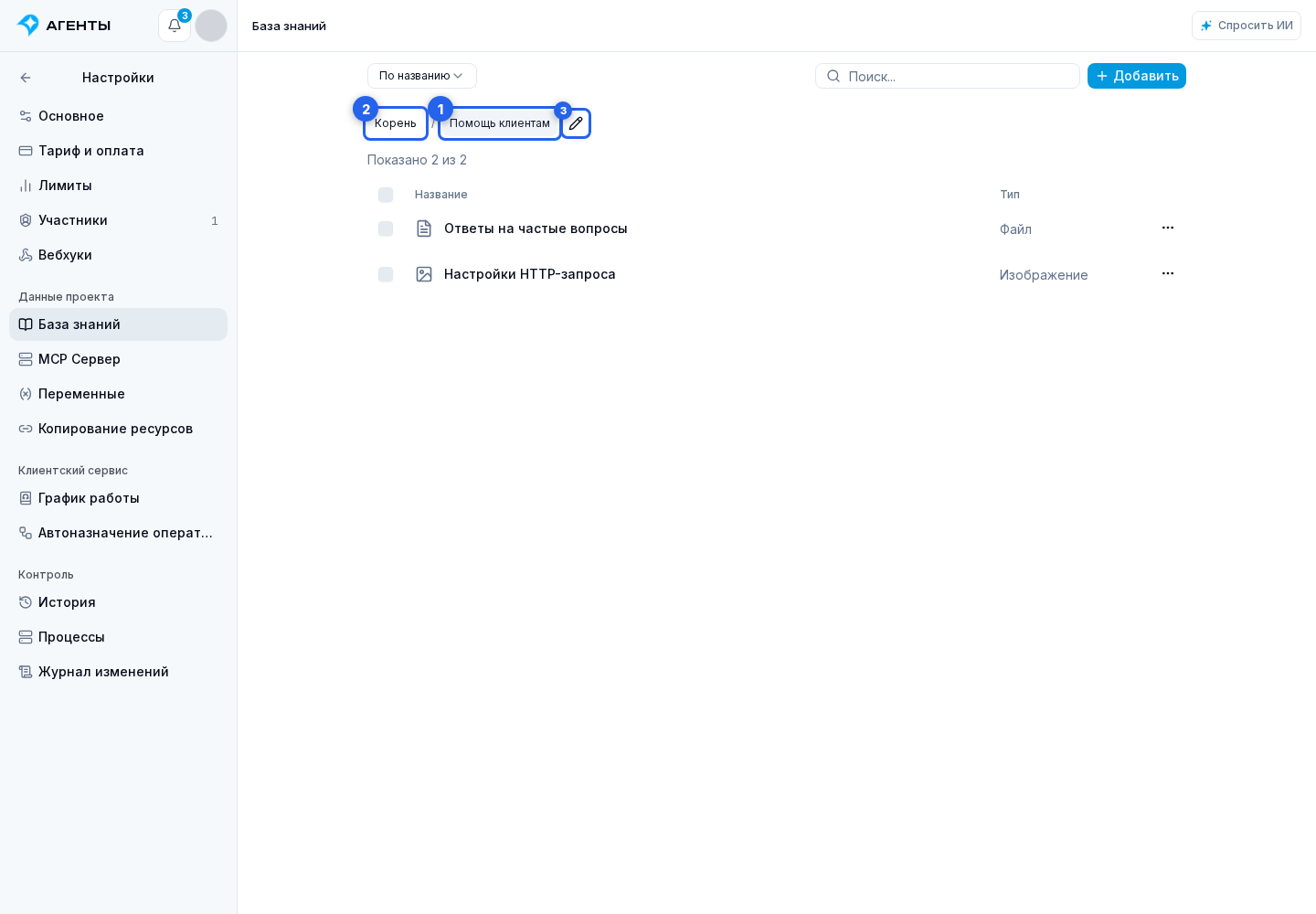Open Копирование ресурсов
The width and height of the screenshot is (1316, 914).
(118, 429)
